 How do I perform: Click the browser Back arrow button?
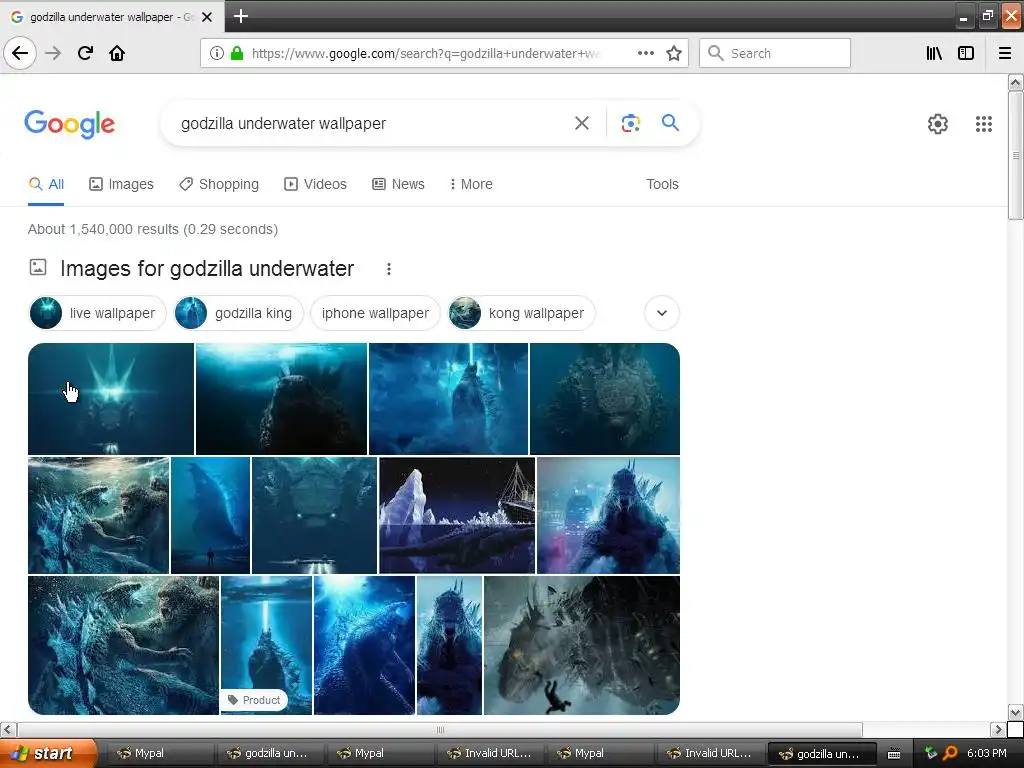tap(20, 53)
